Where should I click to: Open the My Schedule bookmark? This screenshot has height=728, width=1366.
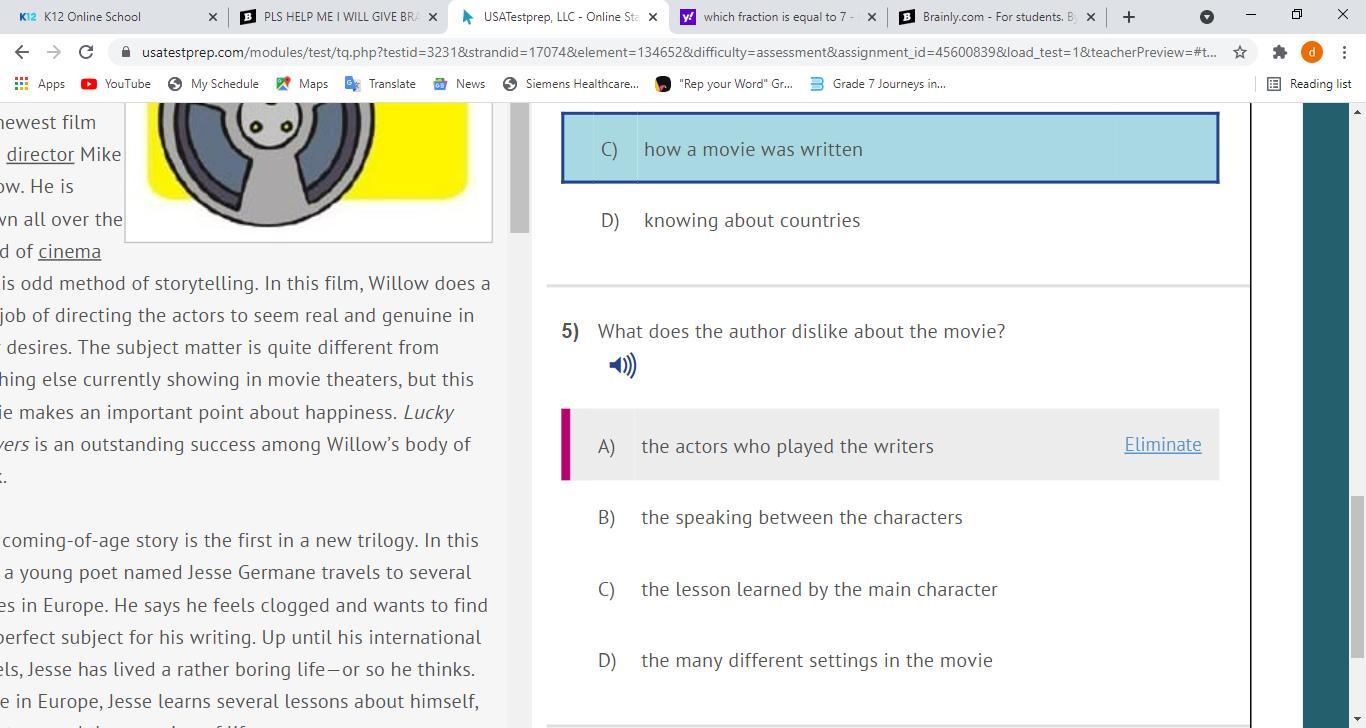(213, 84)
